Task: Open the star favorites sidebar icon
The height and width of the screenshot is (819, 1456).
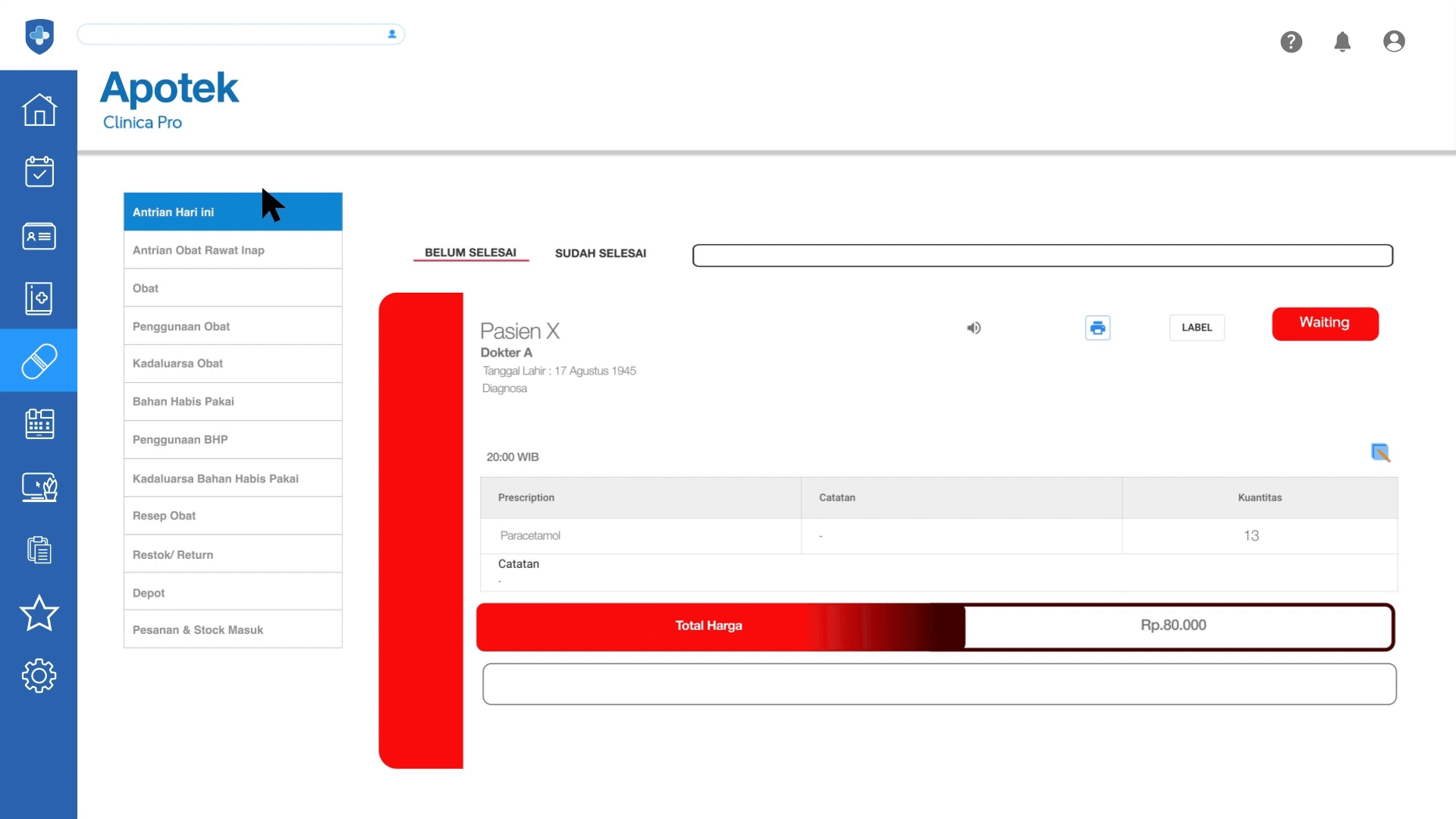Action: [x=39, y=613]
